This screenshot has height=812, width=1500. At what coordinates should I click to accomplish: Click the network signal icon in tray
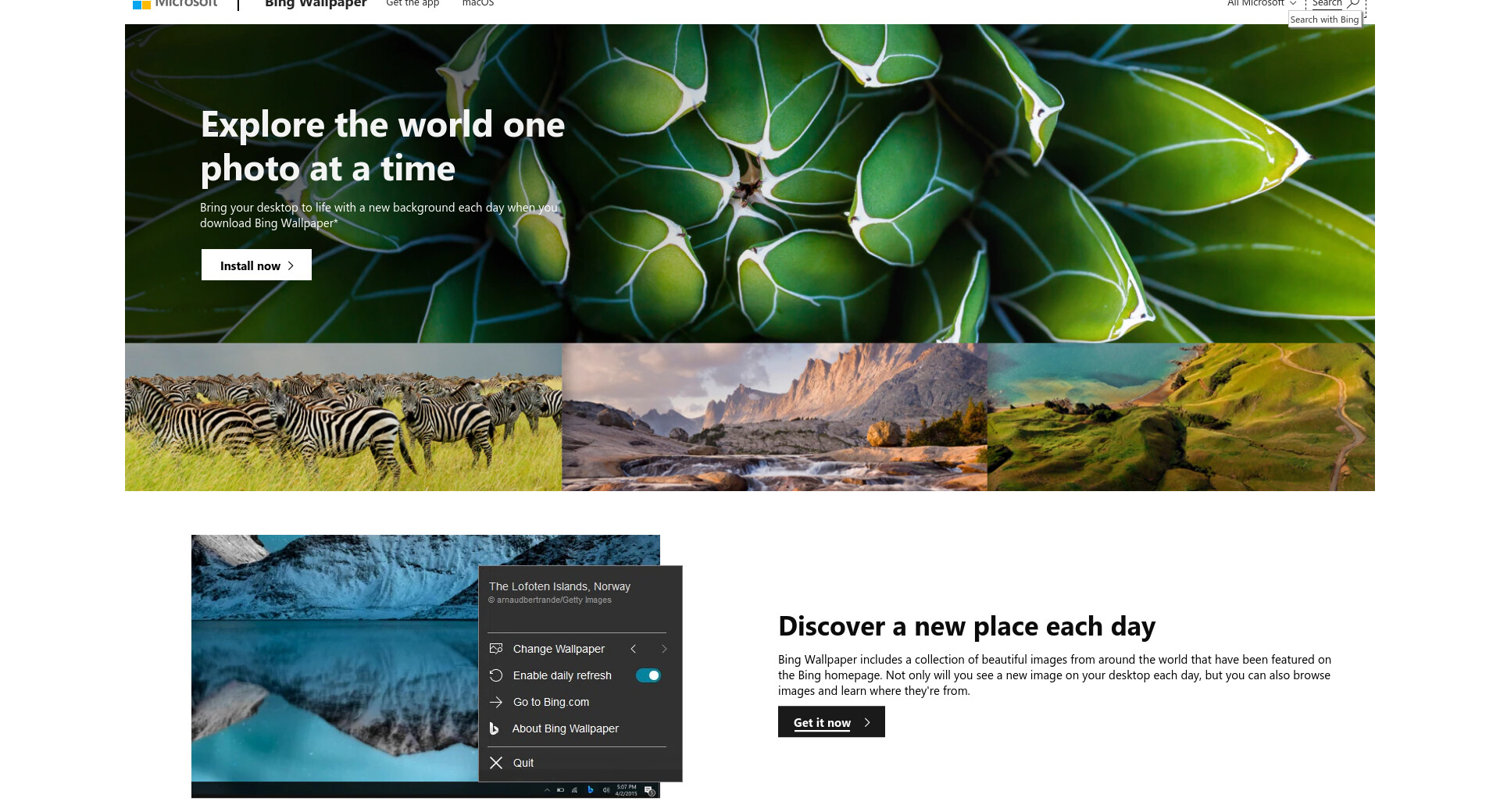coord(575,790)
